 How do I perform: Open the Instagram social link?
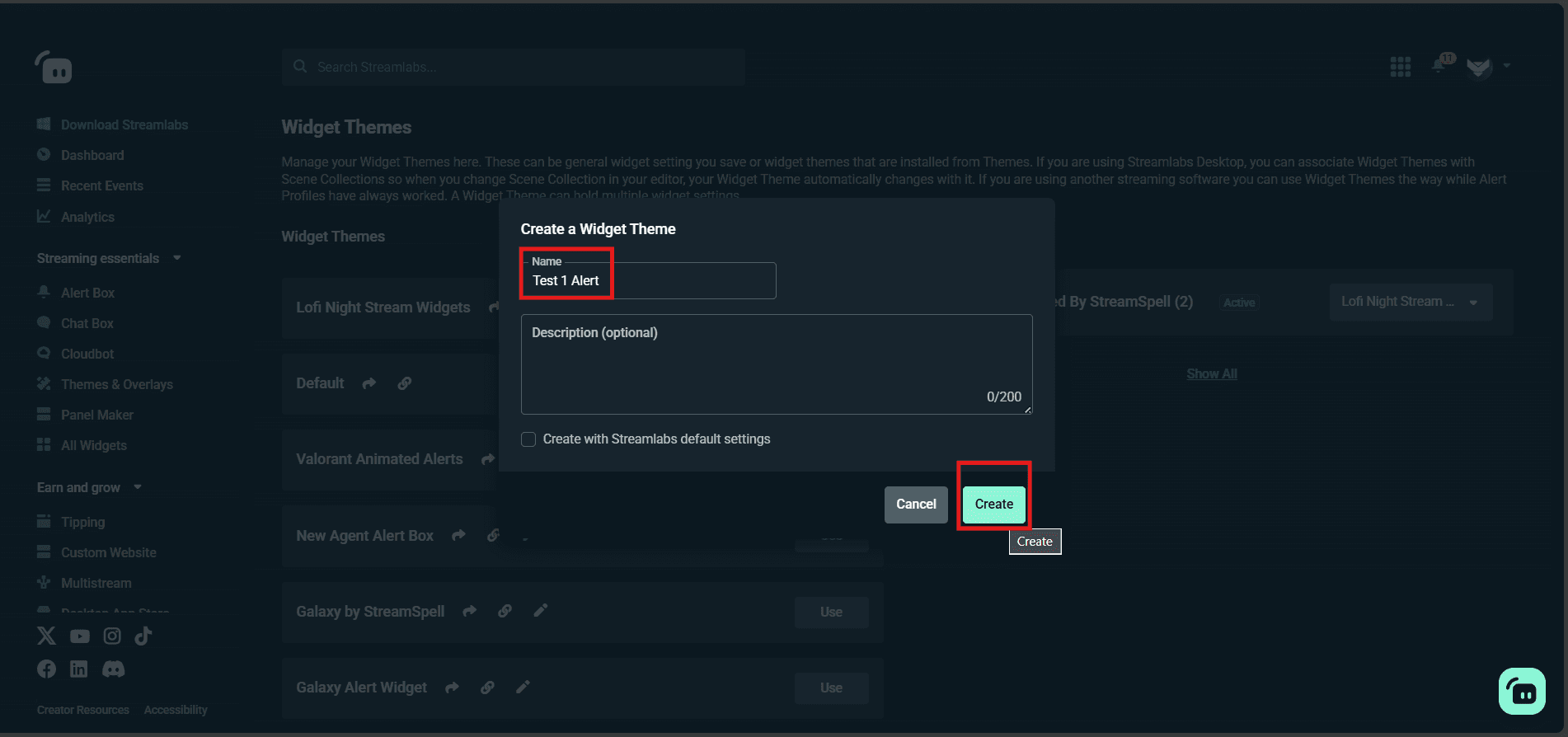pyautogui.click(x=112, y=636)
